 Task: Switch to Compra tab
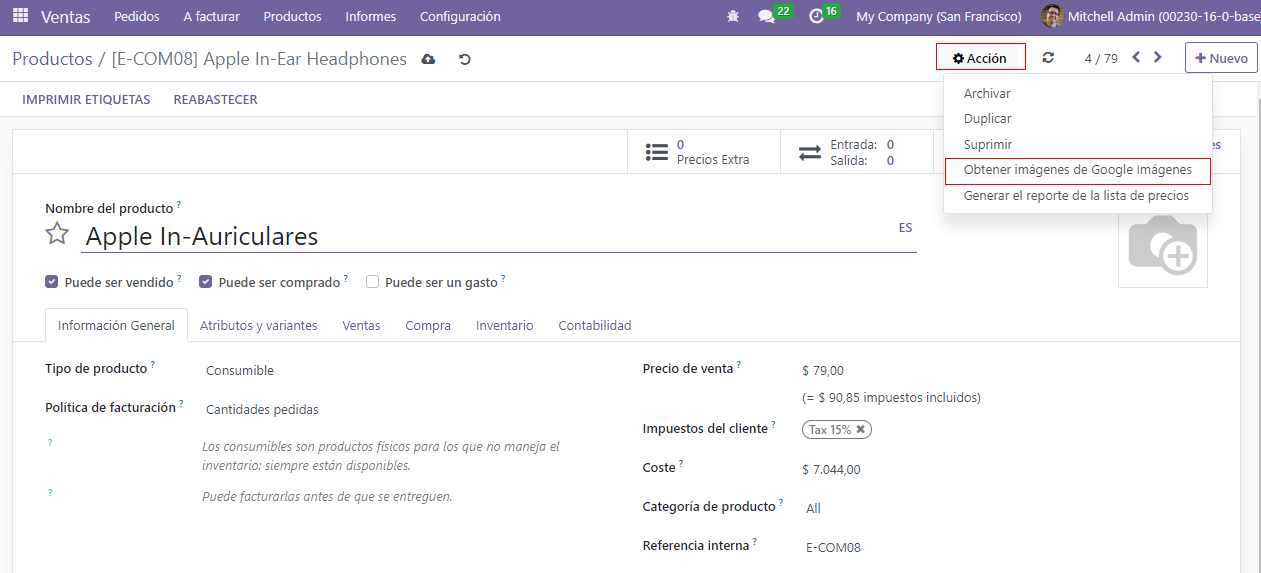point(428,326)
